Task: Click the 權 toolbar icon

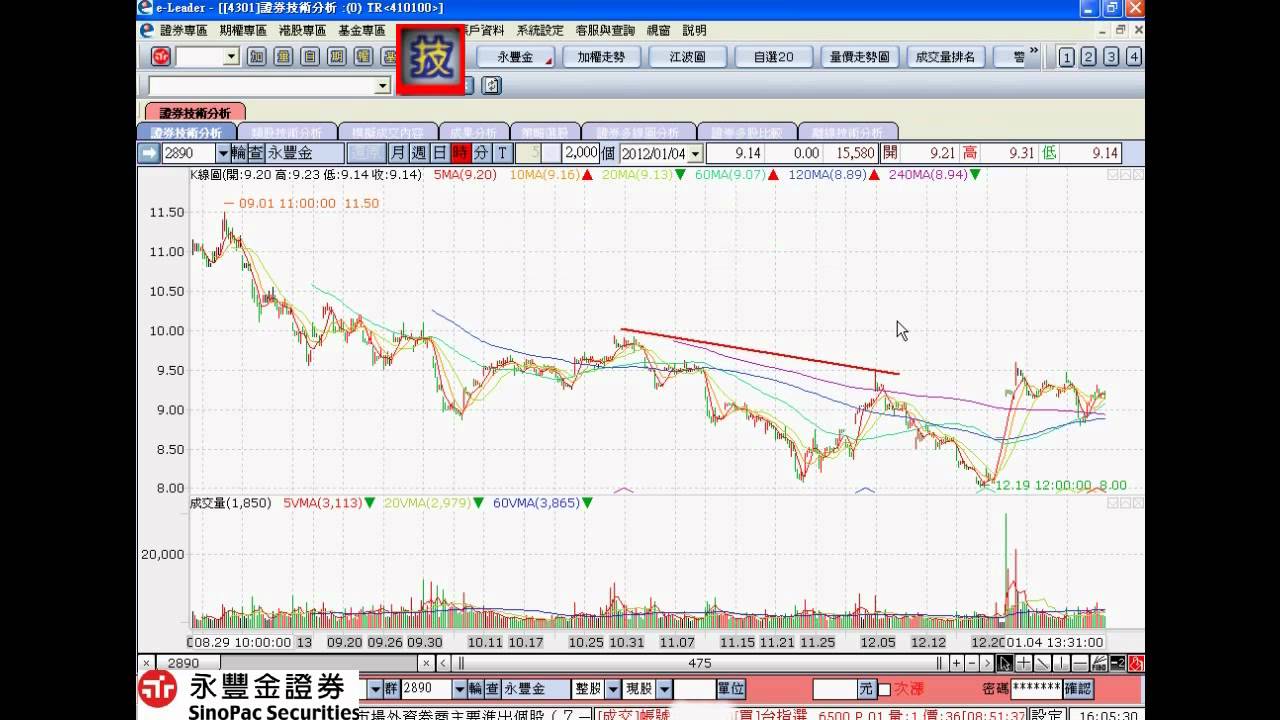Action: click(x=363, y=56)
